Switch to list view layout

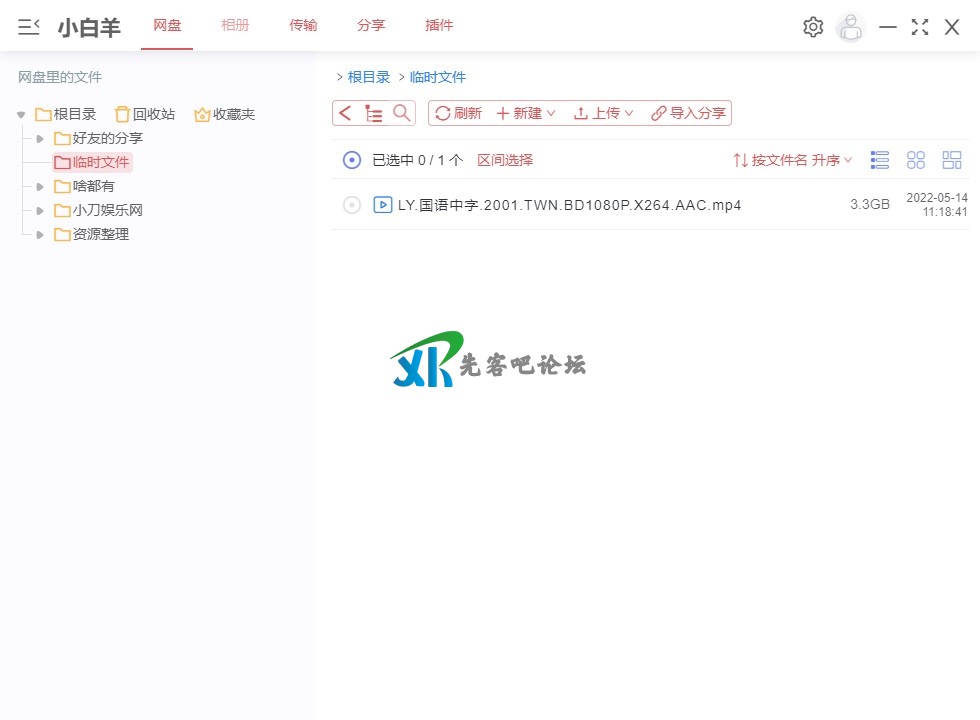pos(880,160)
